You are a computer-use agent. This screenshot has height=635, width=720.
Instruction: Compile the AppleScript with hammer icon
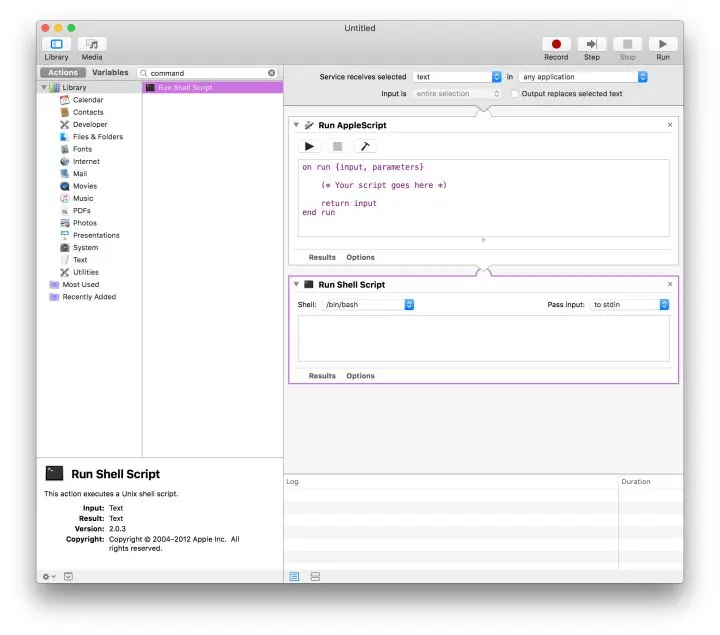click(x=365, y=146)
